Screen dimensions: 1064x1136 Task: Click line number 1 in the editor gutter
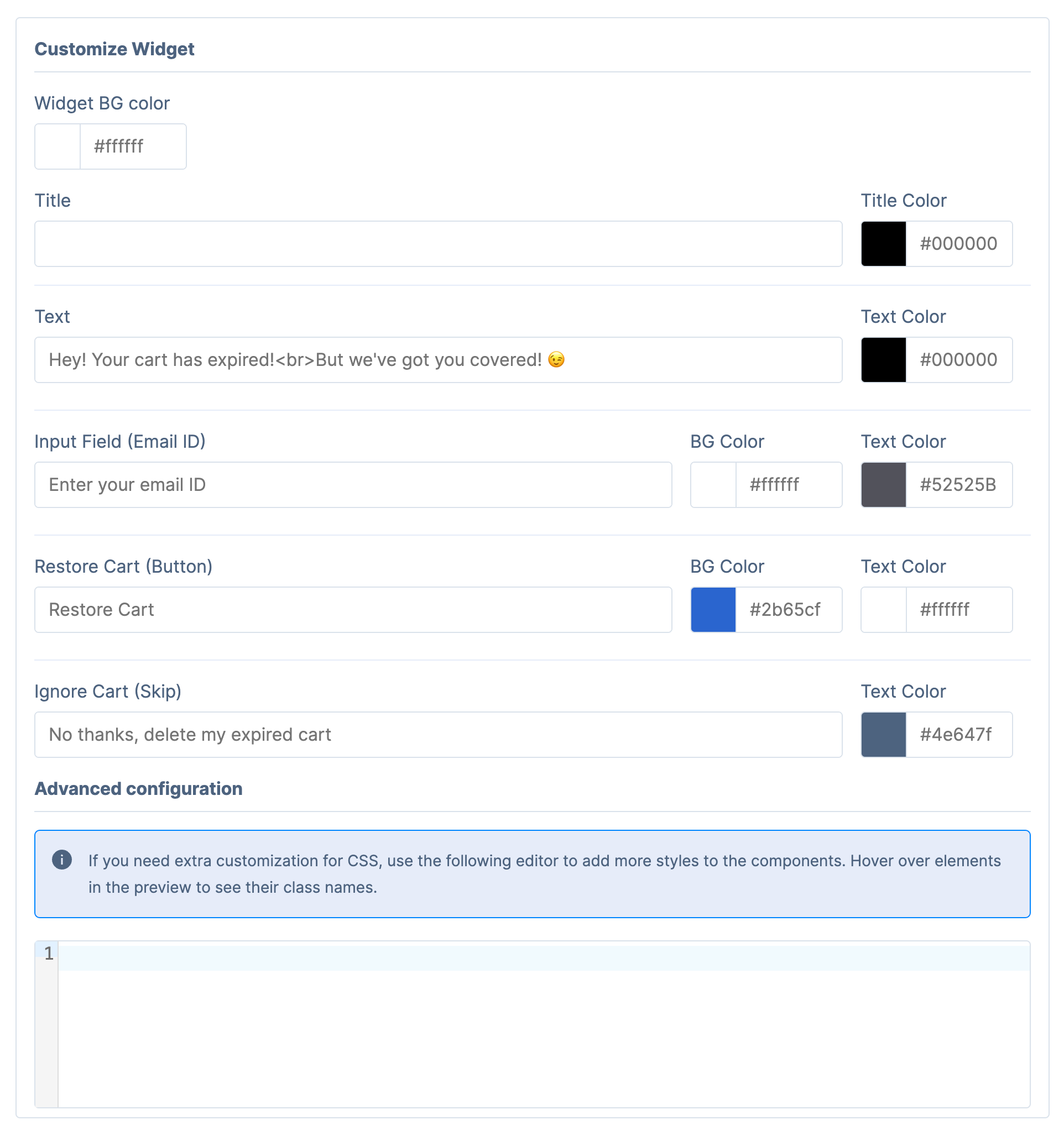(x=49, y=953)
